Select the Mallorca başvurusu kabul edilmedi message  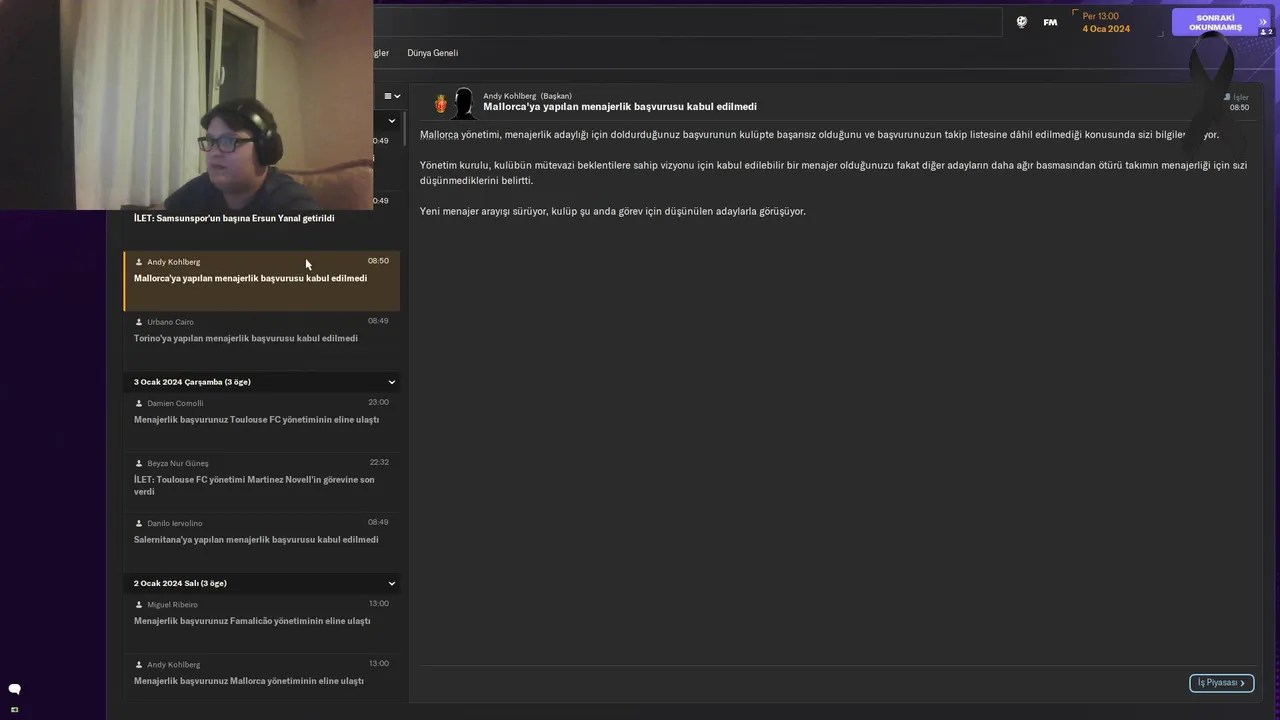262,280
